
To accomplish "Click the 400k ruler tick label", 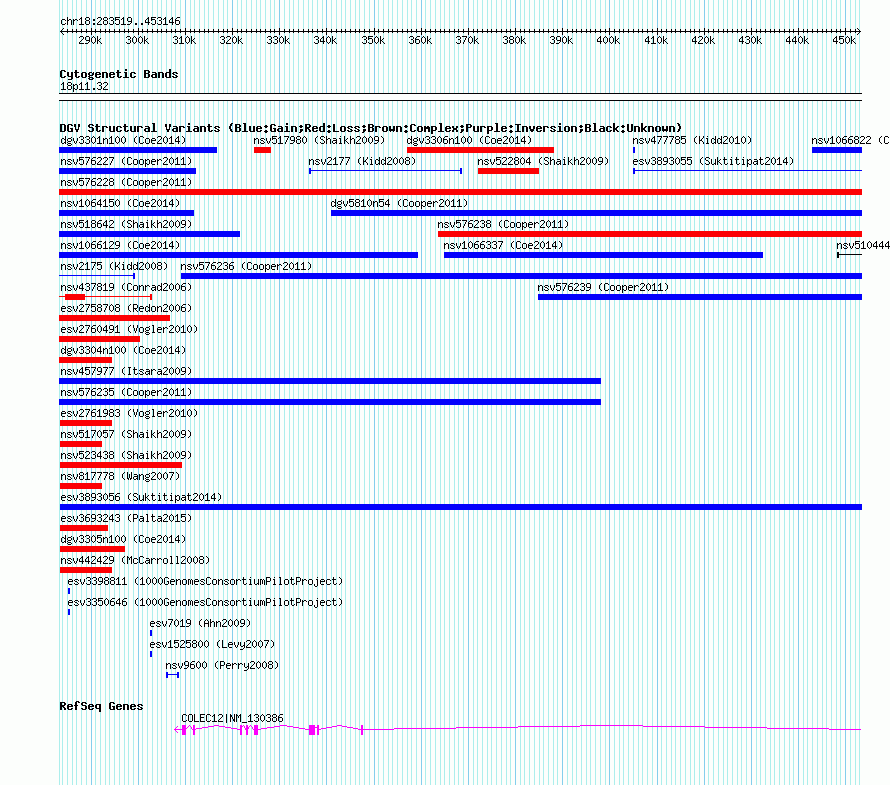I will [608, 40].
